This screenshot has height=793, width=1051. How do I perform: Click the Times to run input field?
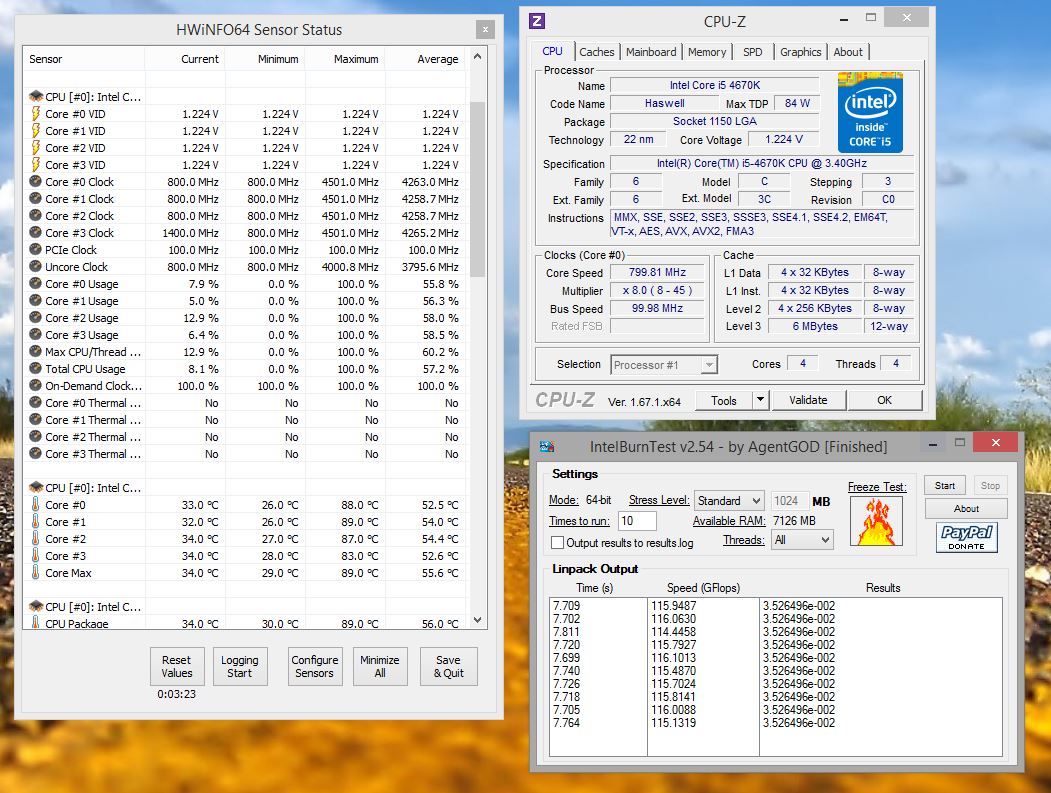(637, 521)
